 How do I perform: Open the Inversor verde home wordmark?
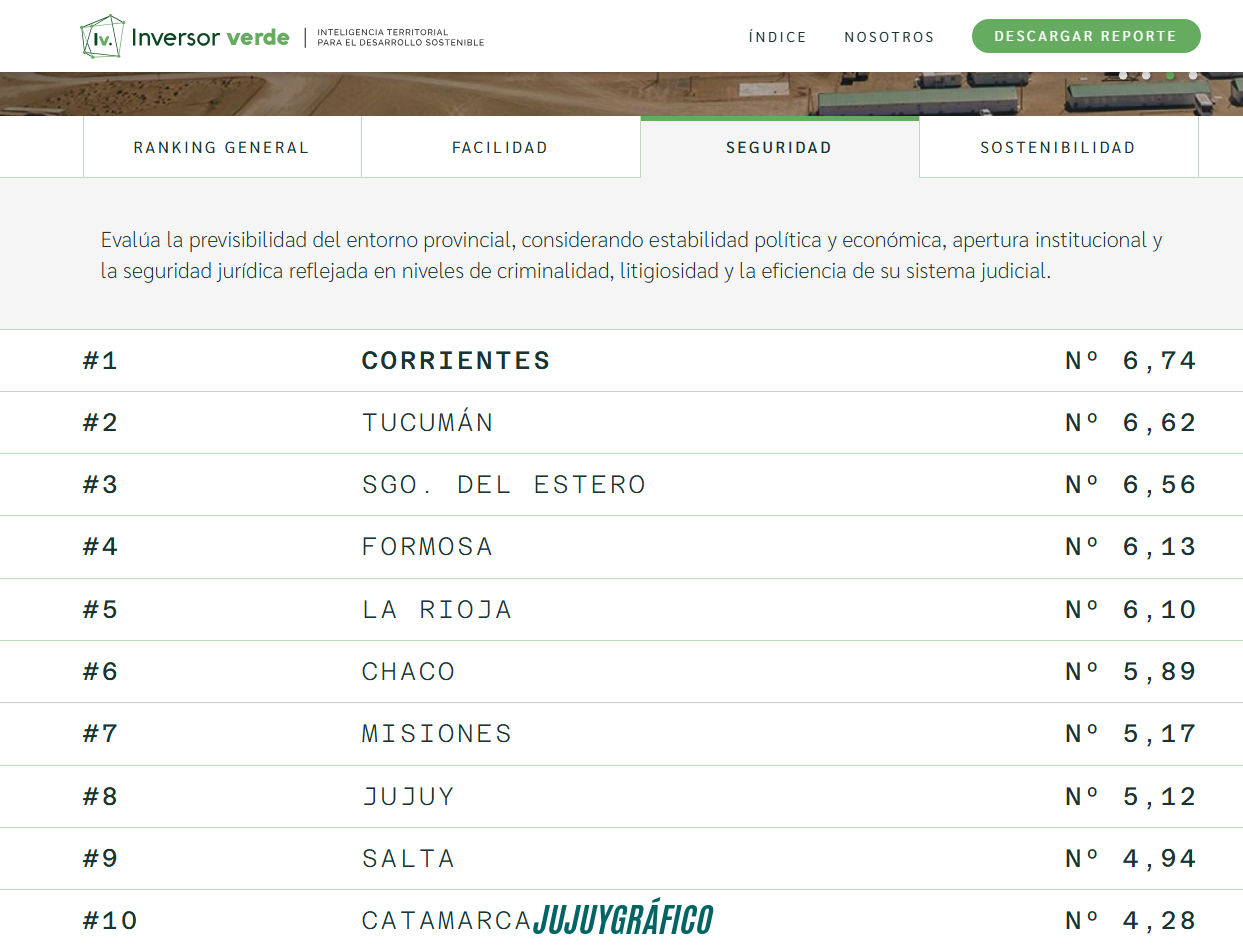tap(210, 38)
